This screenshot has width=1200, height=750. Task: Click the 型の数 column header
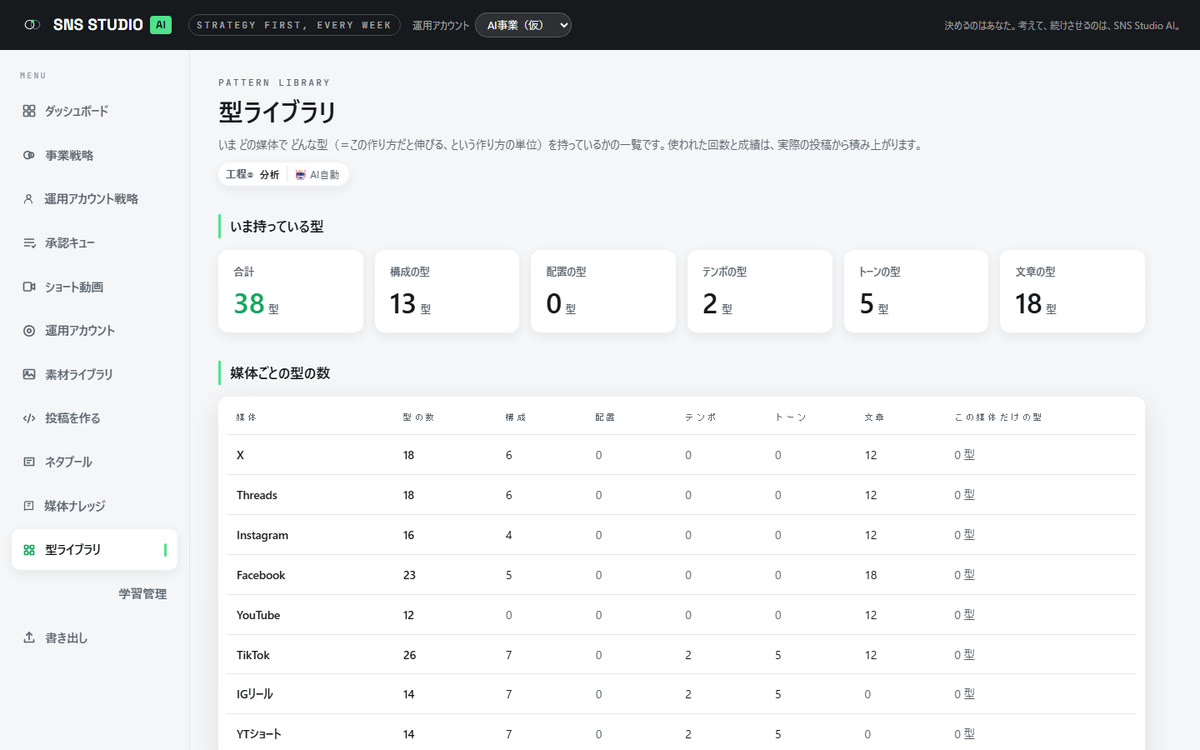point(418,416)
